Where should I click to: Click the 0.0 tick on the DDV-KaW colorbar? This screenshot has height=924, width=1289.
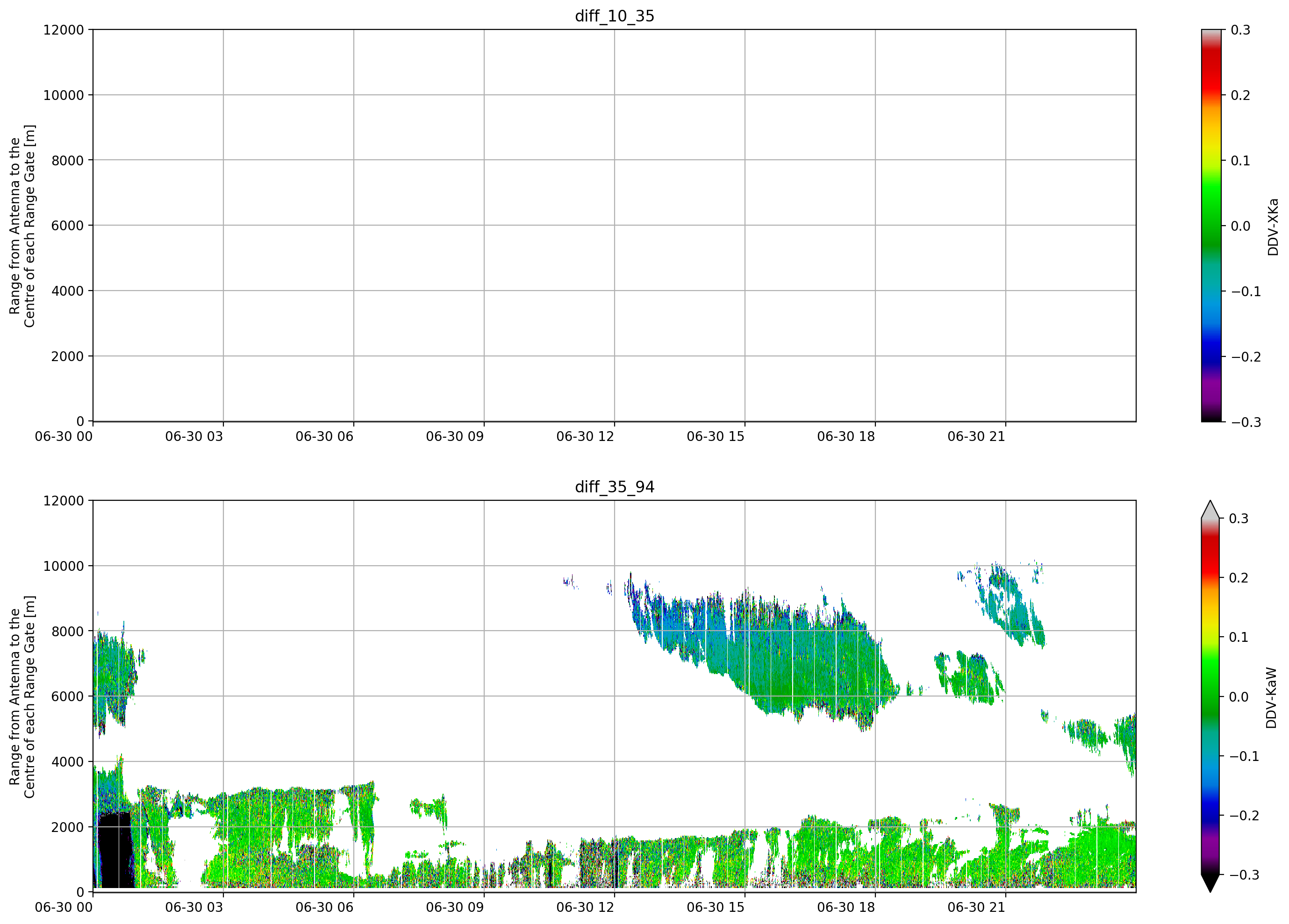1239,696
